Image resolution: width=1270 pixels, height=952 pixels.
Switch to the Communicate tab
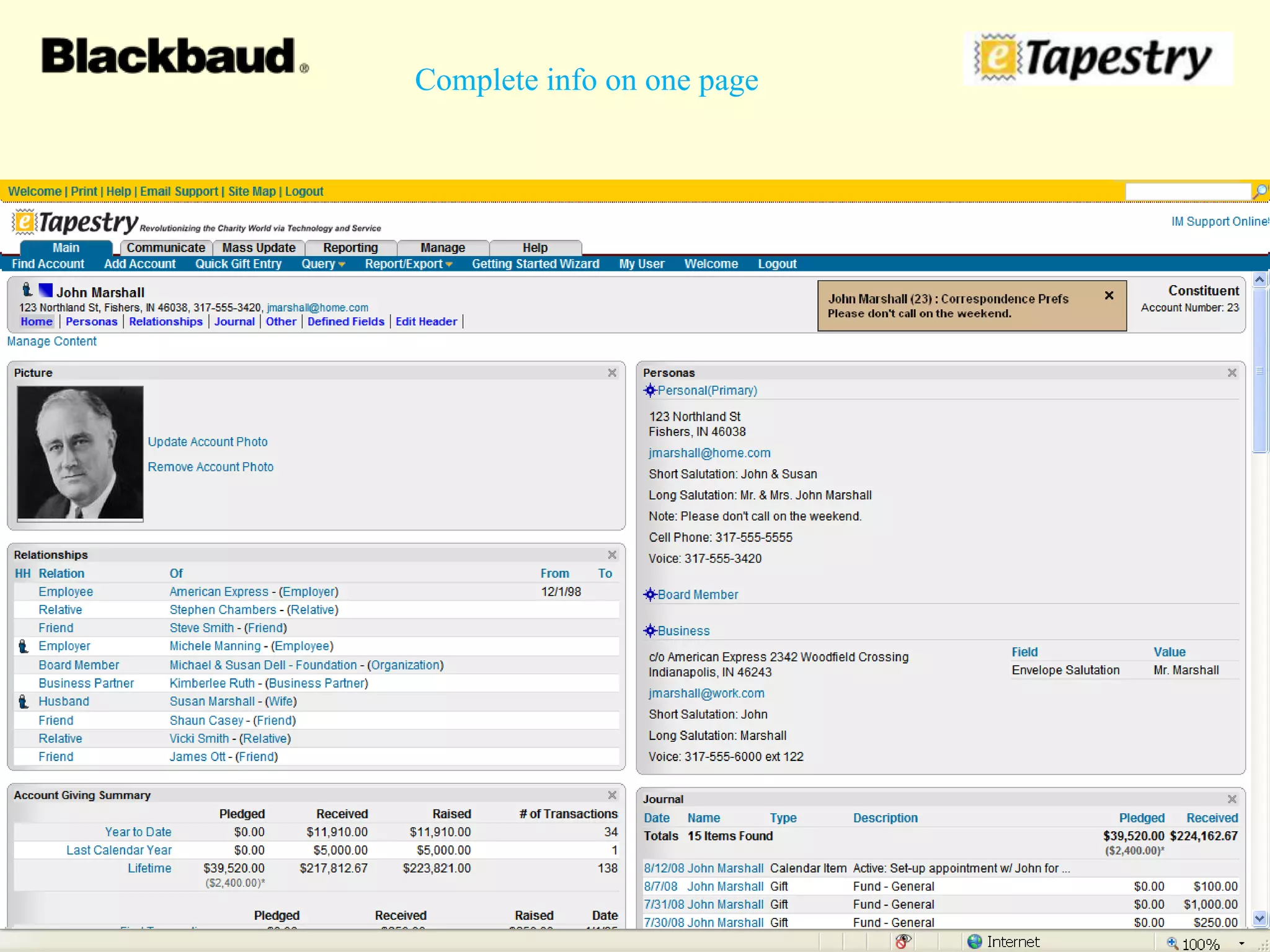[166, 248]
